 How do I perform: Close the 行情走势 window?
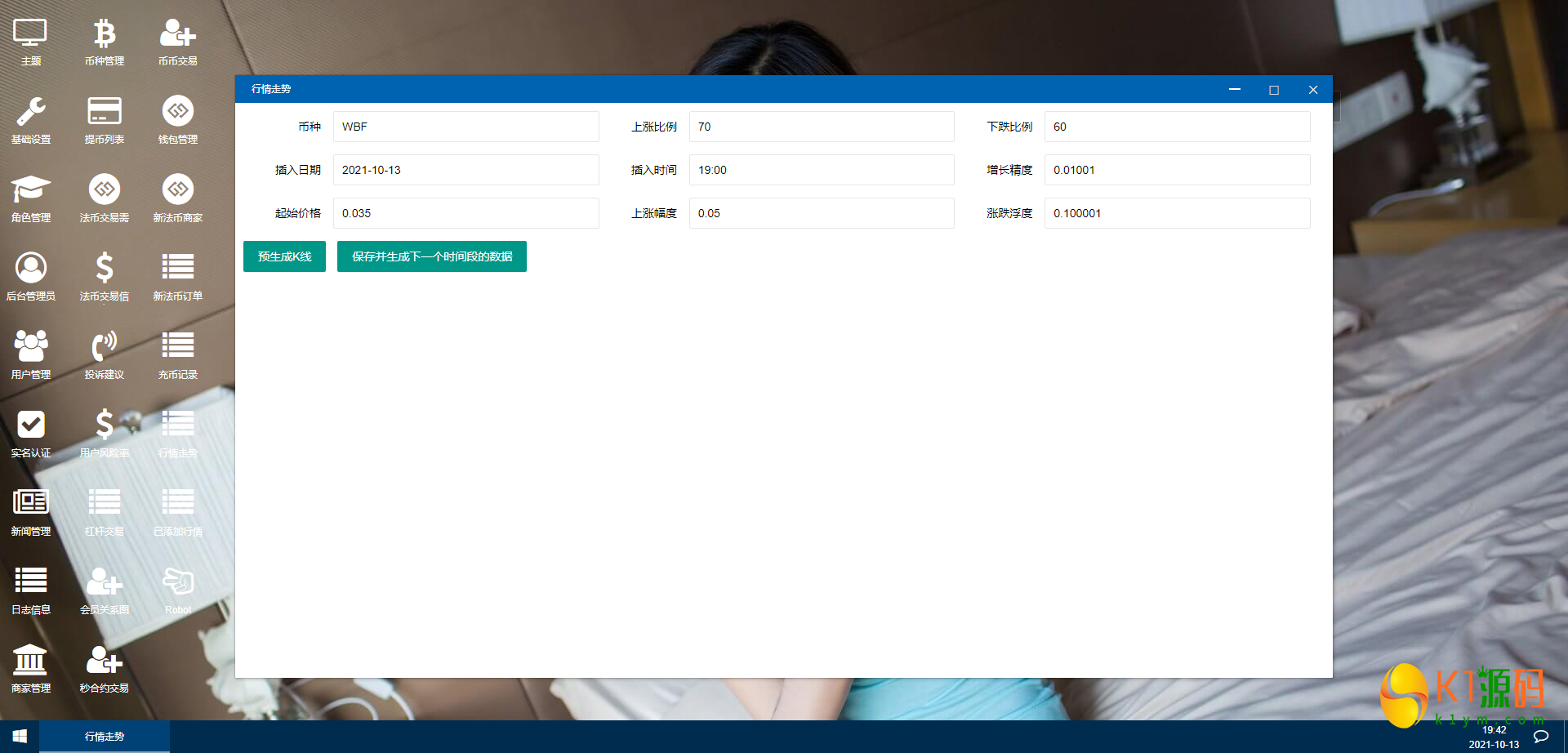coord(1313,89)
